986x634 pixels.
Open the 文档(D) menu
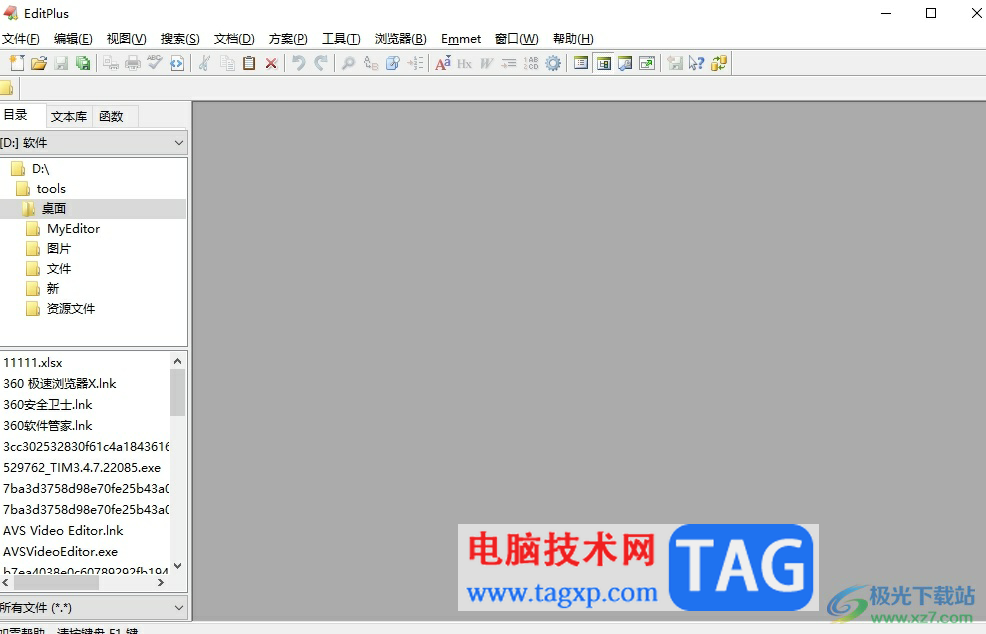coord(234,39)
